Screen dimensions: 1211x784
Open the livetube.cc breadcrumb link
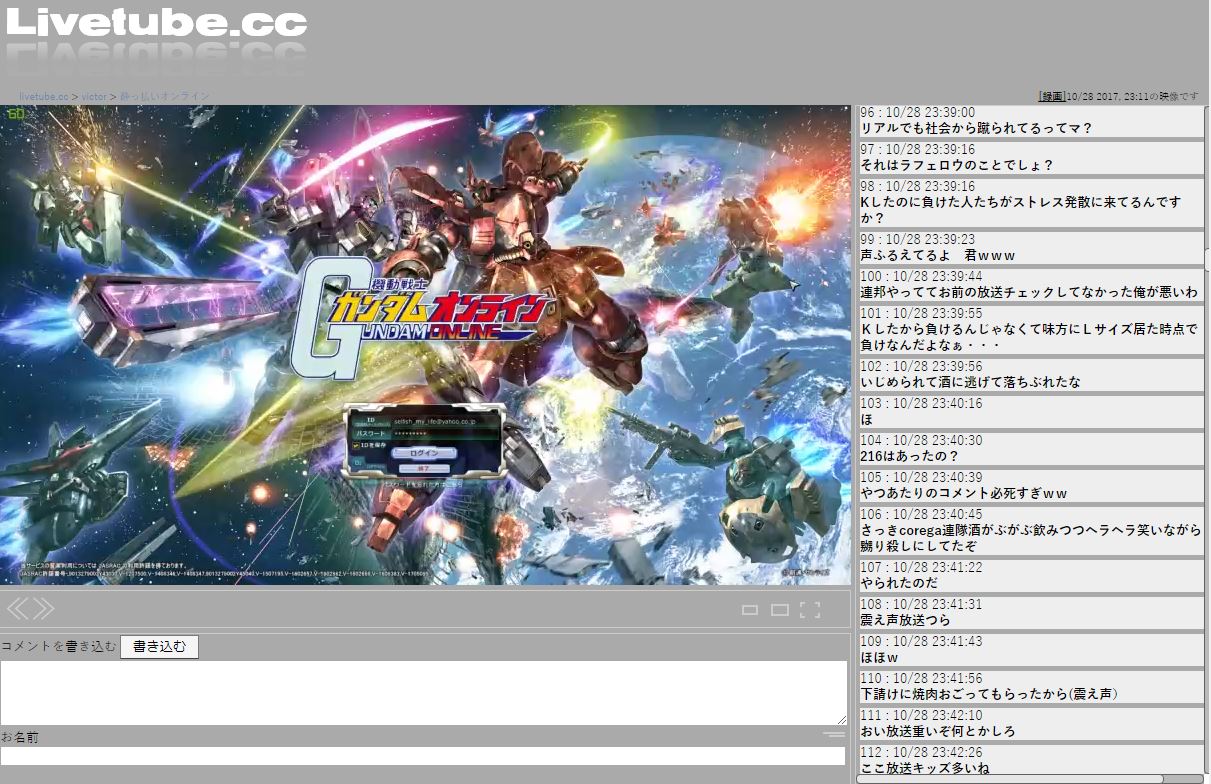43,96
